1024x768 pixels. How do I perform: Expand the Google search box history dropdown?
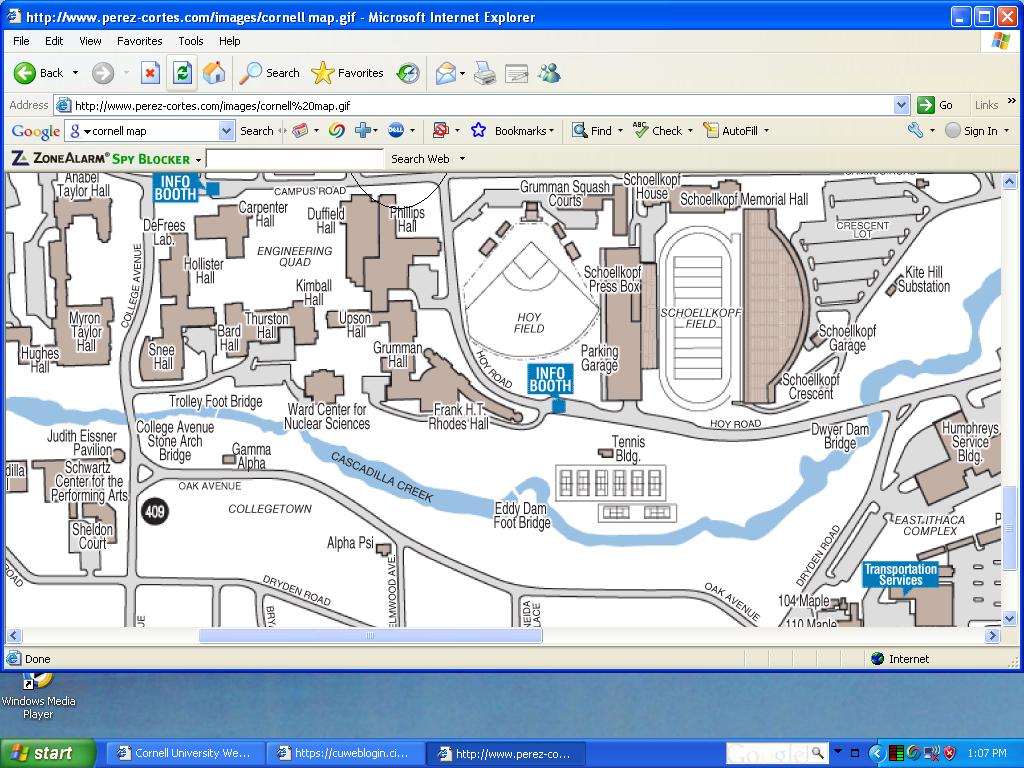point(226,131)
